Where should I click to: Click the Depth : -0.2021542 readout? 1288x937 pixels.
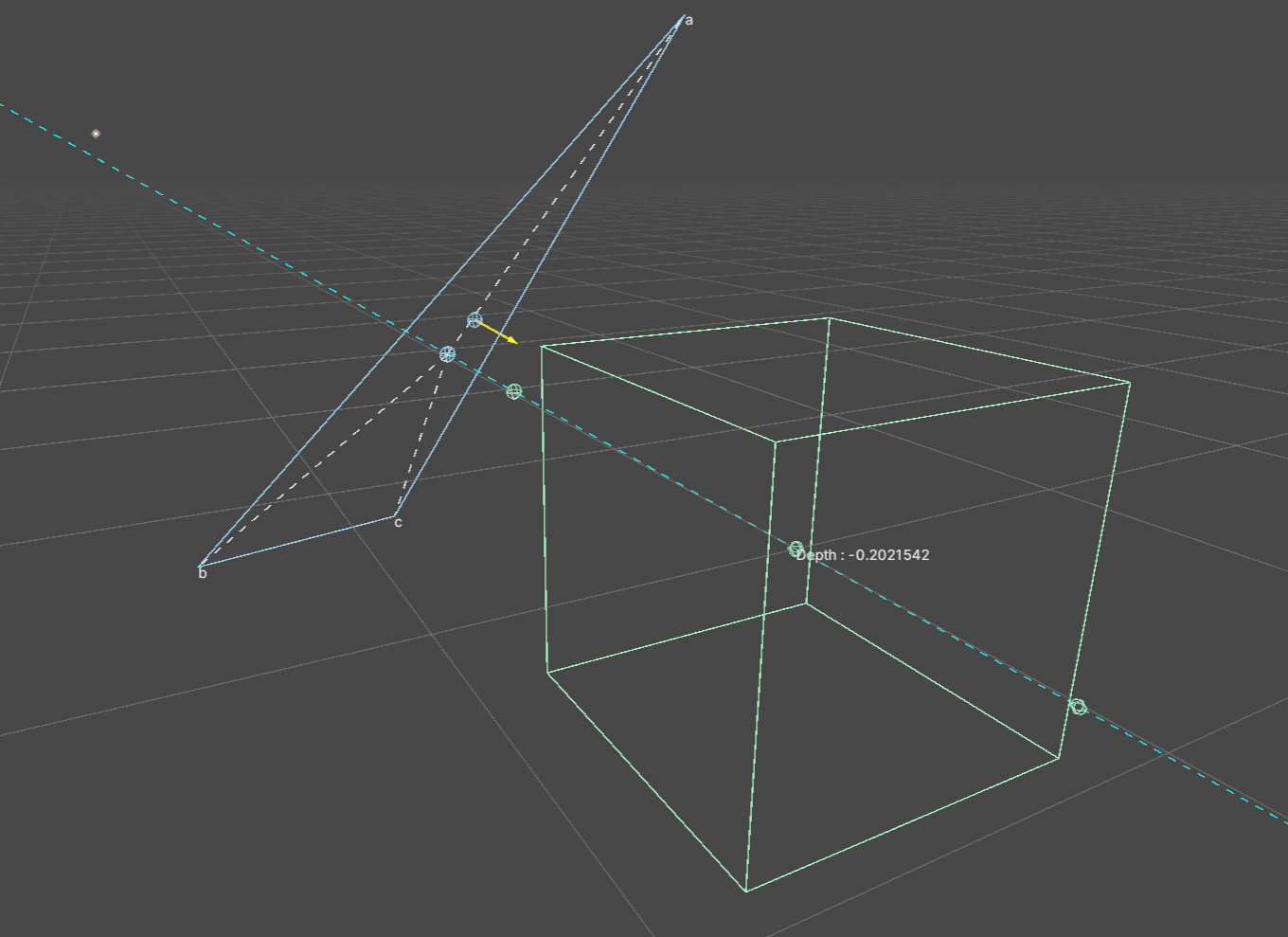click(x=863, y=554)
